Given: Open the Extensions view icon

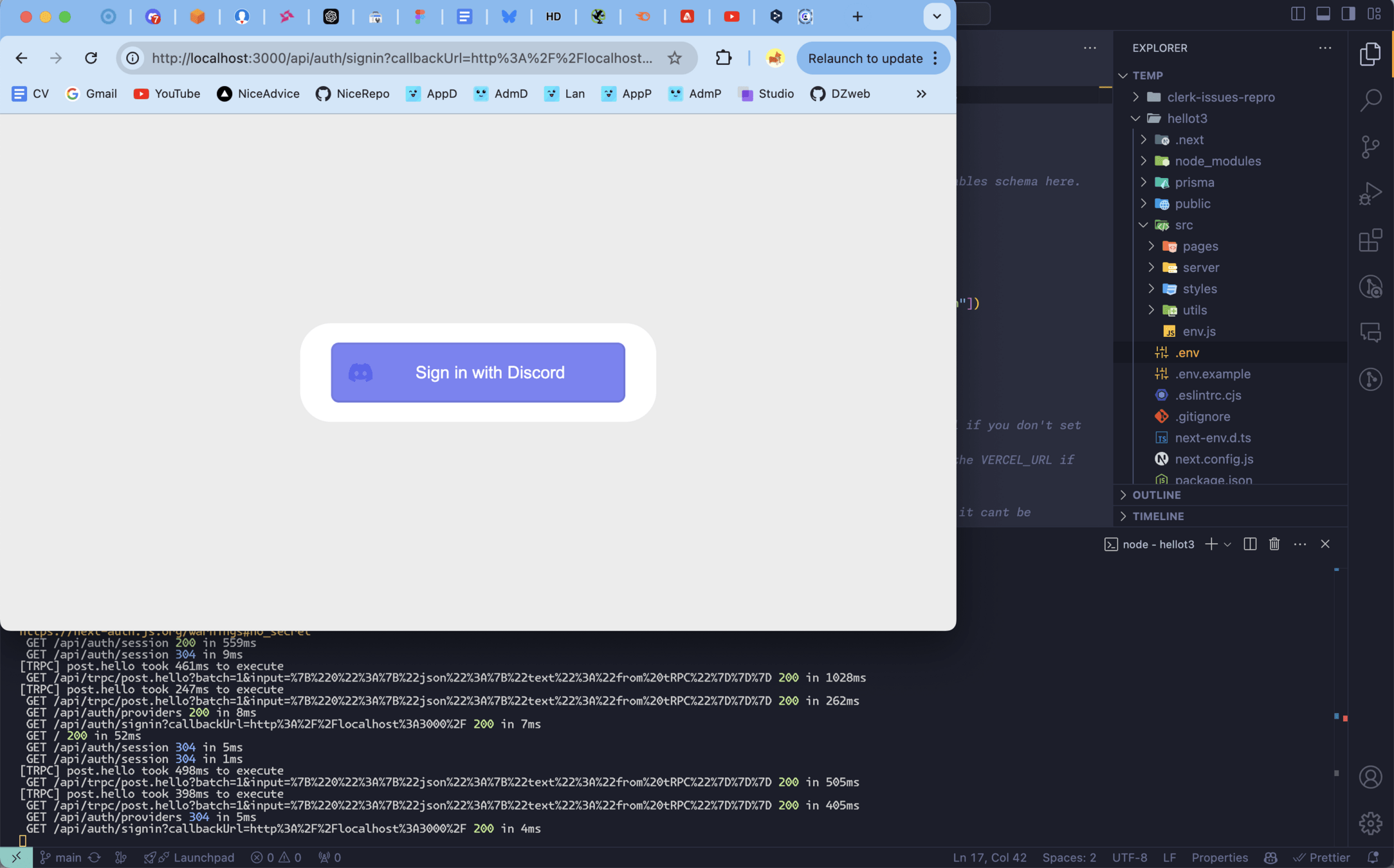Looking at the screenshot, I should click(1370, 240).
